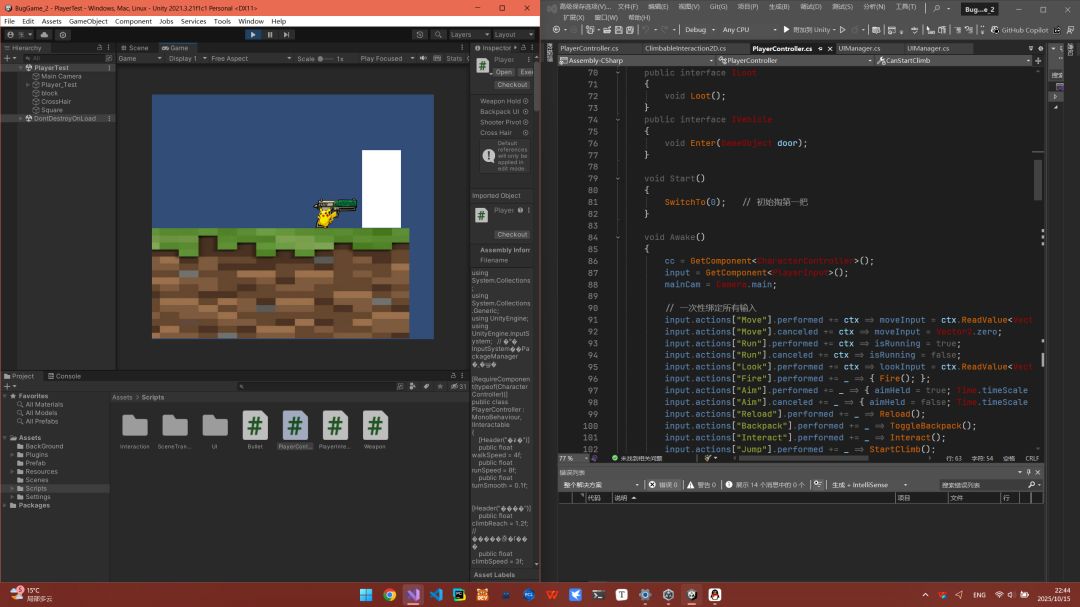The width and height of the screenshot is (1080, 607).
Task: Toggle the Hierarchy panel lock icon
Action: tap(98, 48)
